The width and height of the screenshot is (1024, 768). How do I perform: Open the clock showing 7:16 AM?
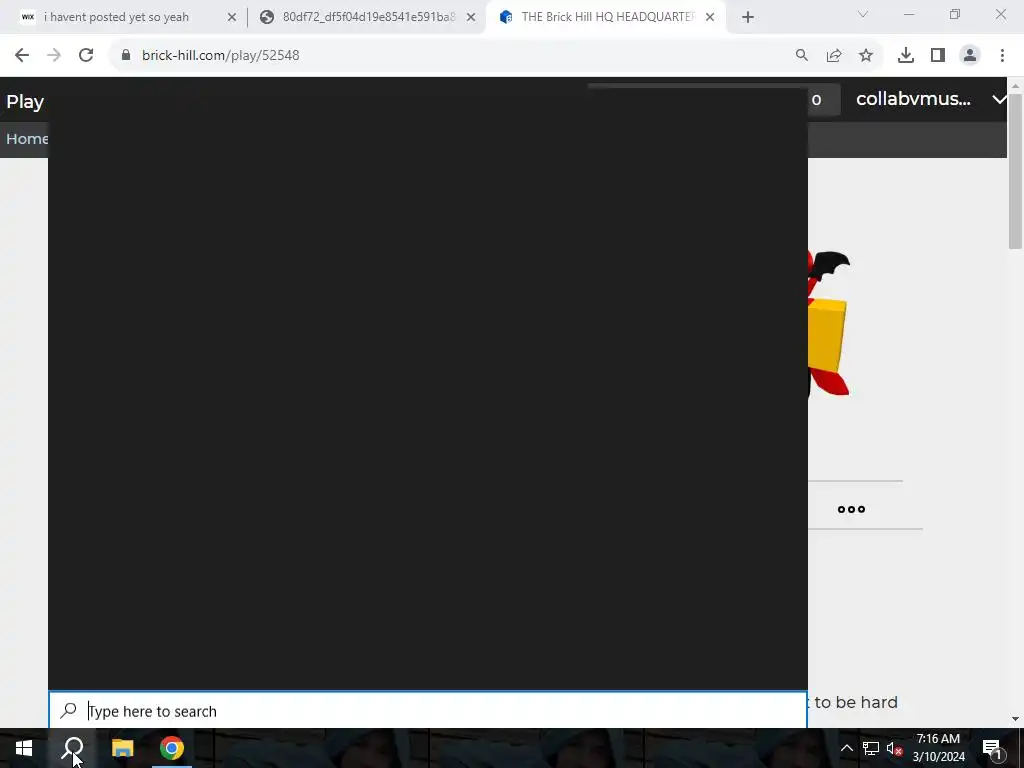[938, 748]
